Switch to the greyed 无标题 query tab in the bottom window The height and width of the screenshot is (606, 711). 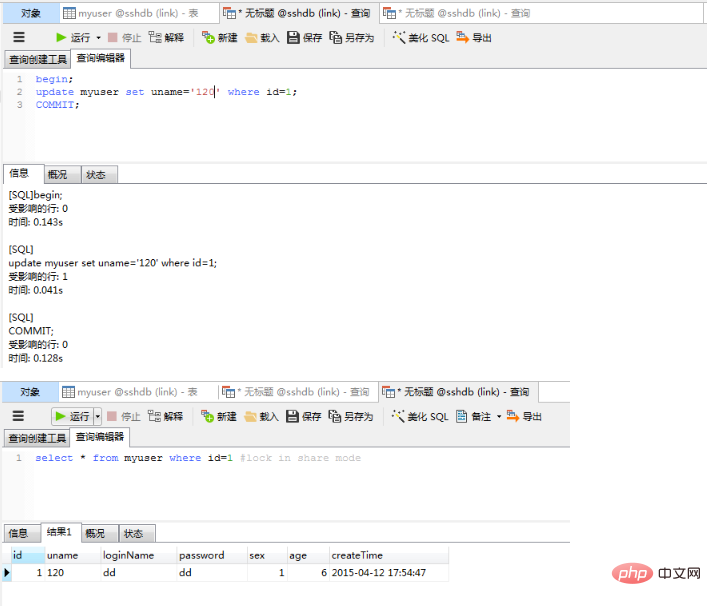(x=298, y=392)
